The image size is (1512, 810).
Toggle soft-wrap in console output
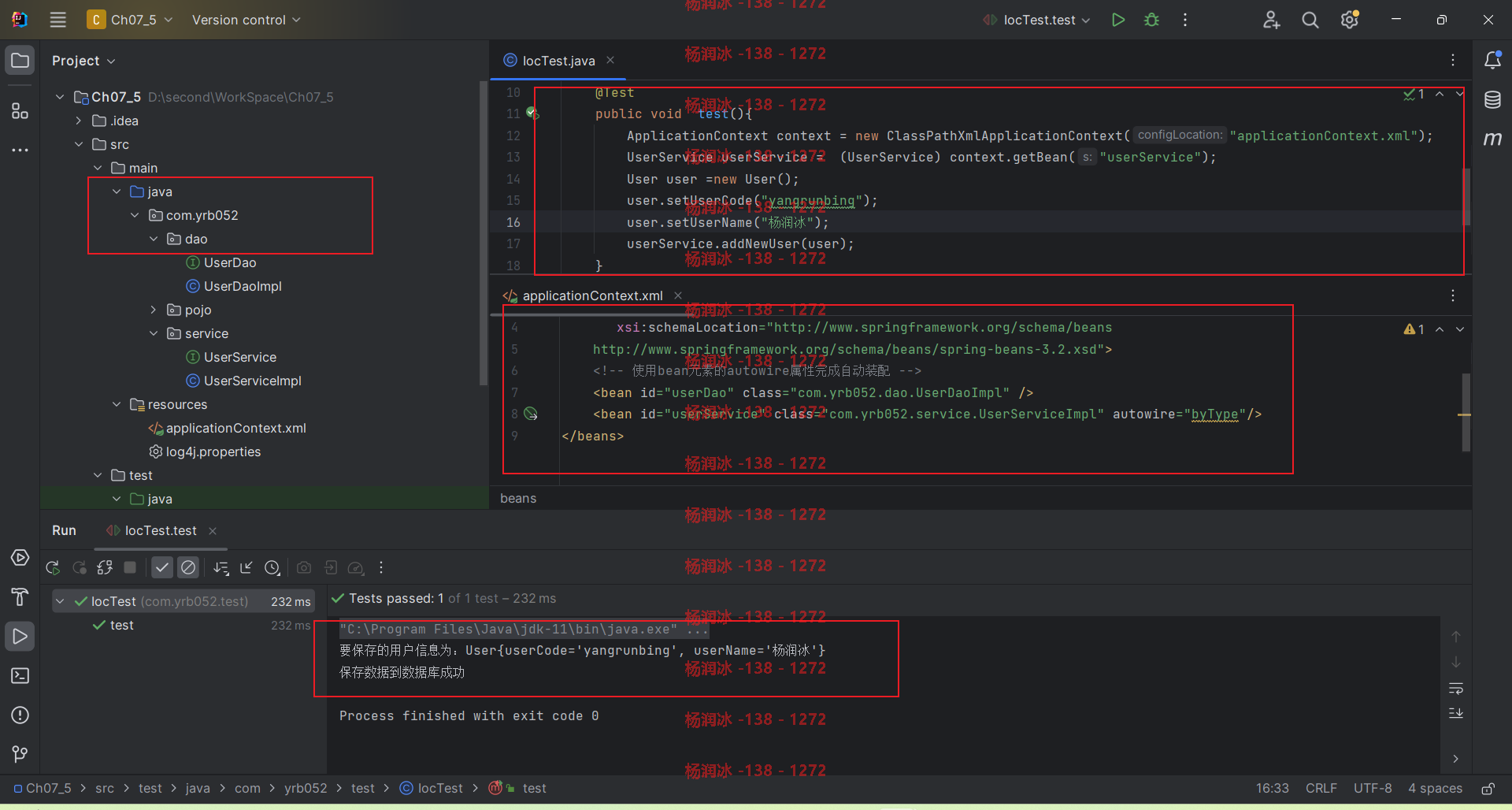1456,689
